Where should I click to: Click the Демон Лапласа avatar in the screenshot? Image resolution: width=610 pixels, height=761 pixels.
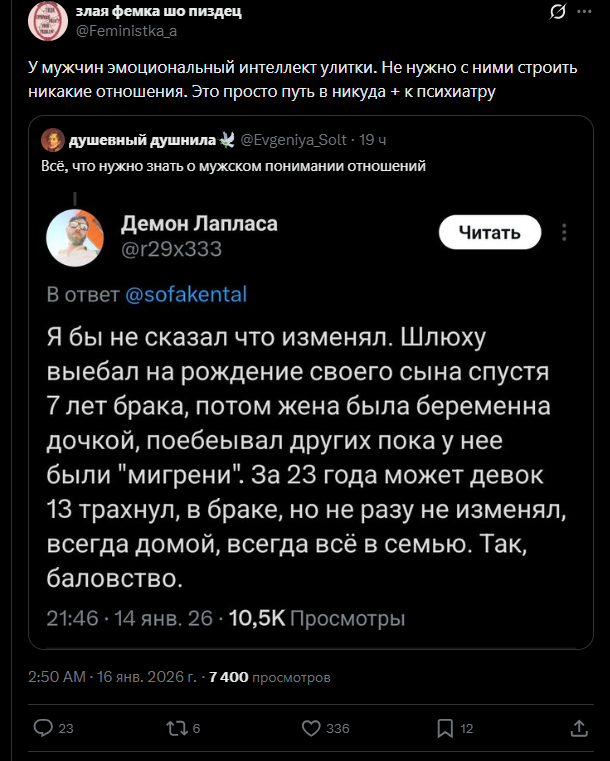click(76, 238)
